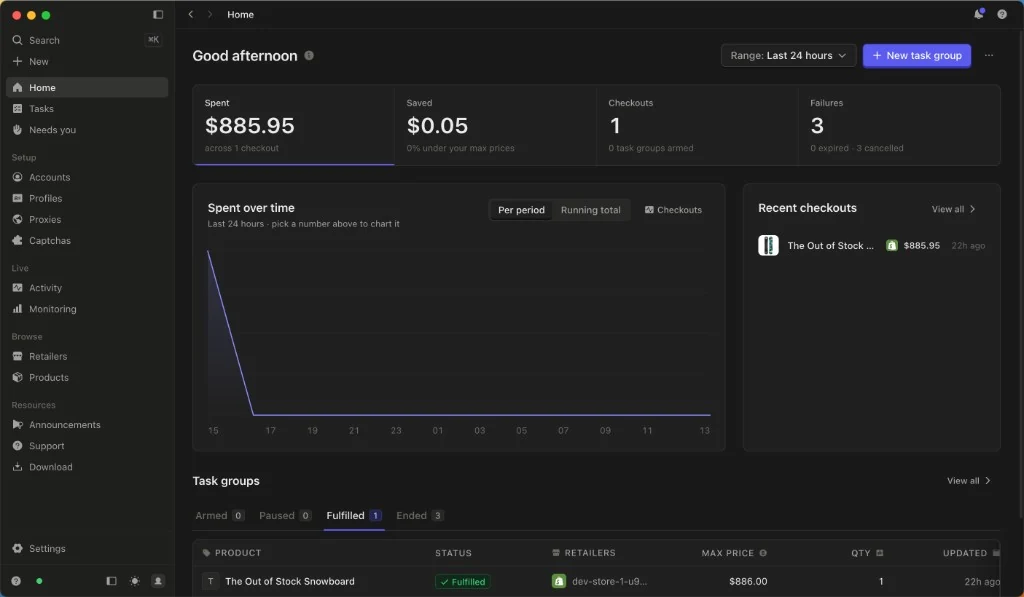Toggle the panel layout icon in footer

click(x=112, y=581)
